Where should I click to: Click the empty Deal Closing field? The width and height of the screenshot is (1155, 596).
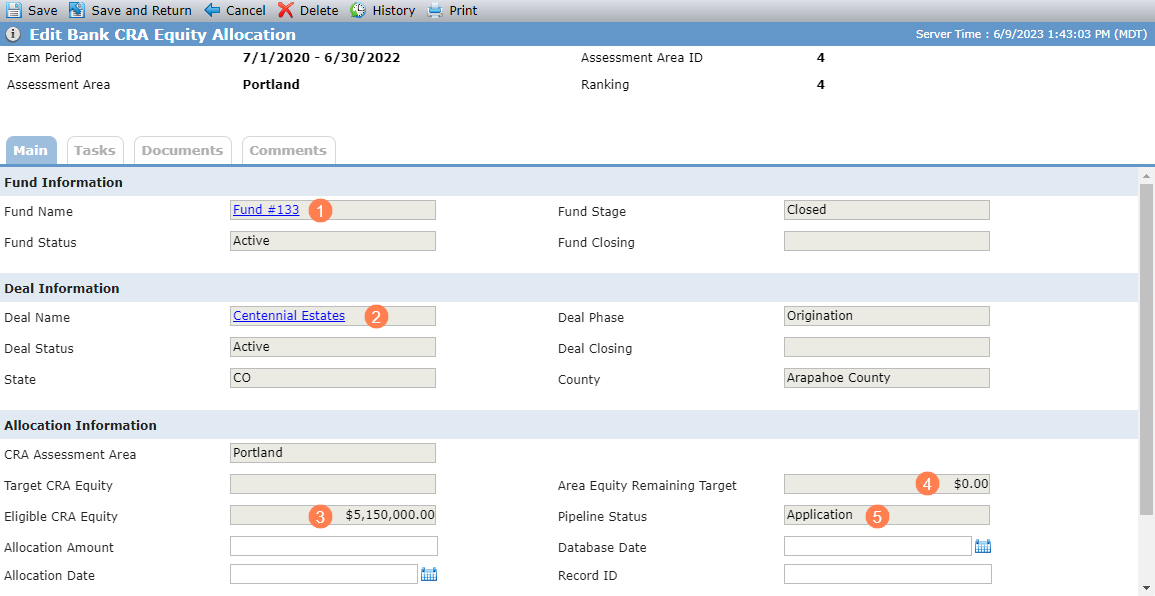point(887,347)
